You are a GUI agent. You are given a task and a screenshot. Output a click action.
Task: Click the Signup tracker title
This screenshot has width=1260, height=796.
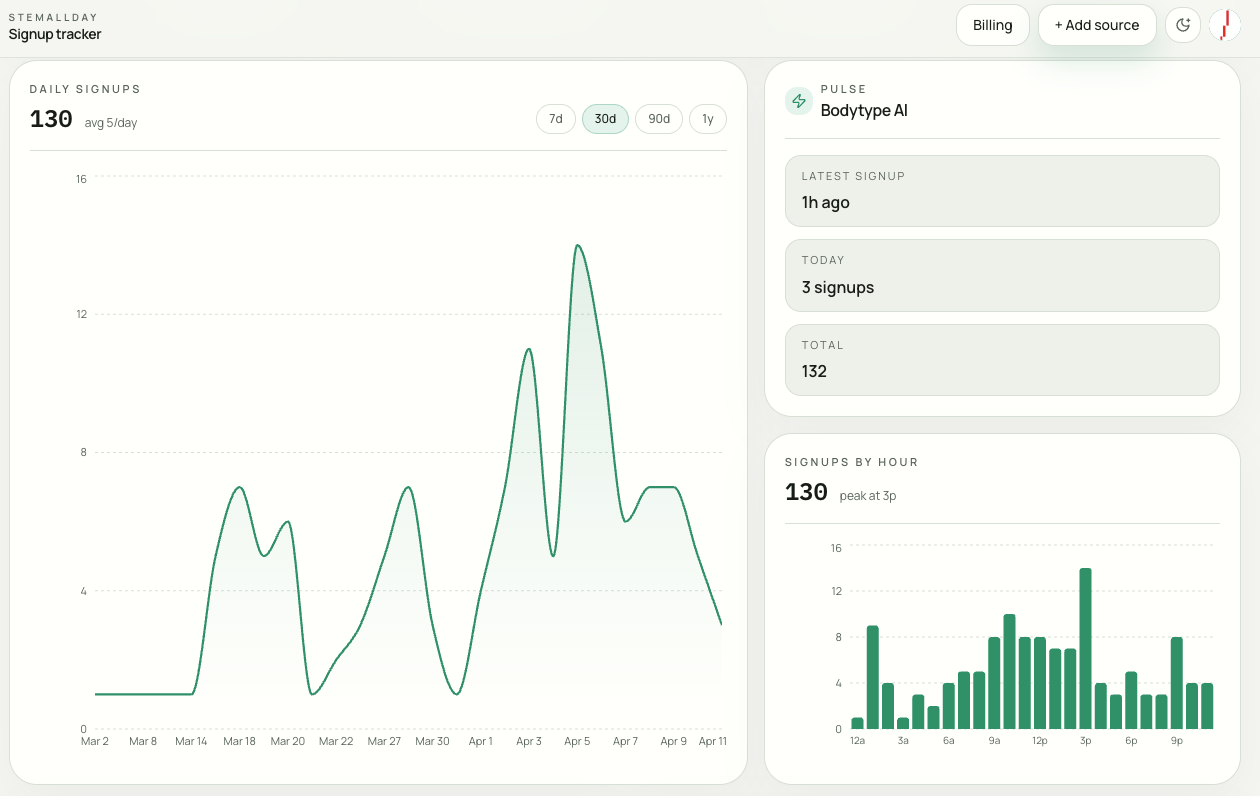[54, 33]
